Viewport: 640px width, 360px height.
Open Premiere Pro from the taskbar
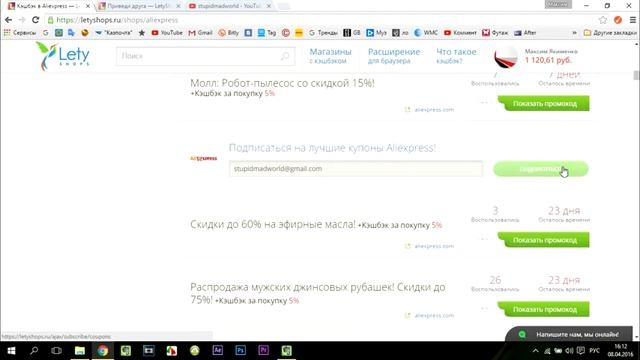pos(263,351)
